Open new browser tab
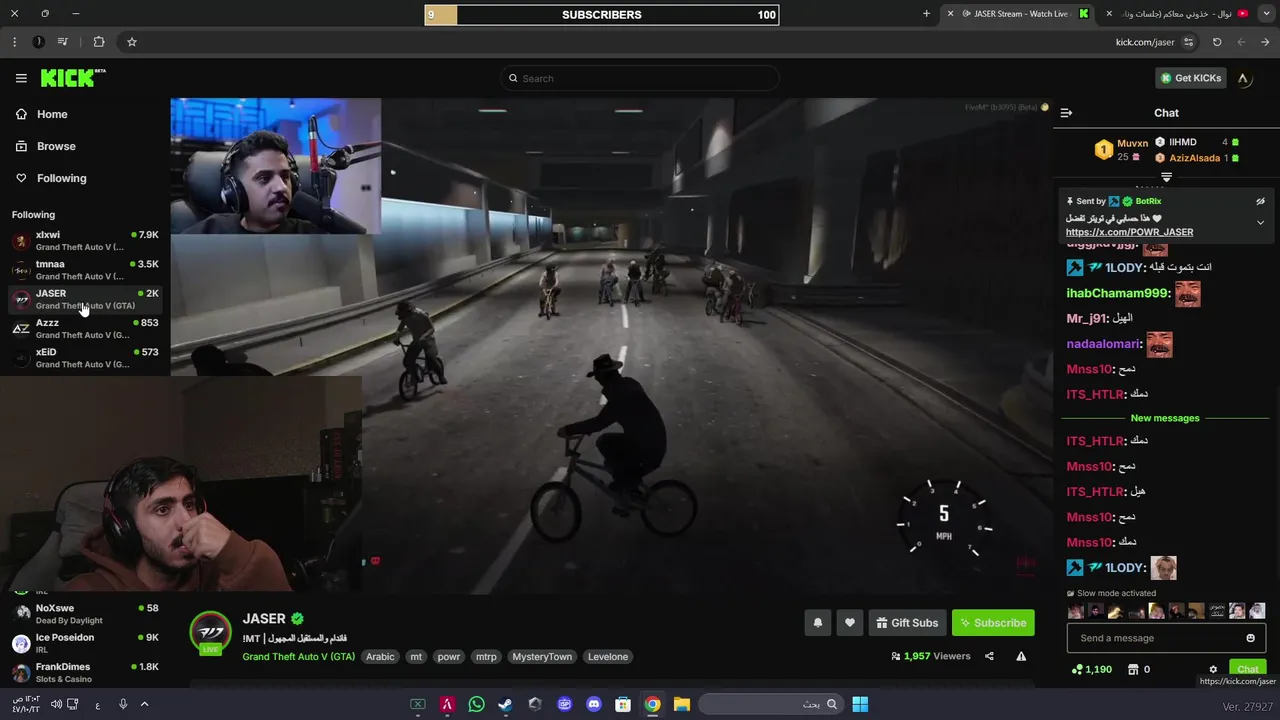 click(926, 14)
